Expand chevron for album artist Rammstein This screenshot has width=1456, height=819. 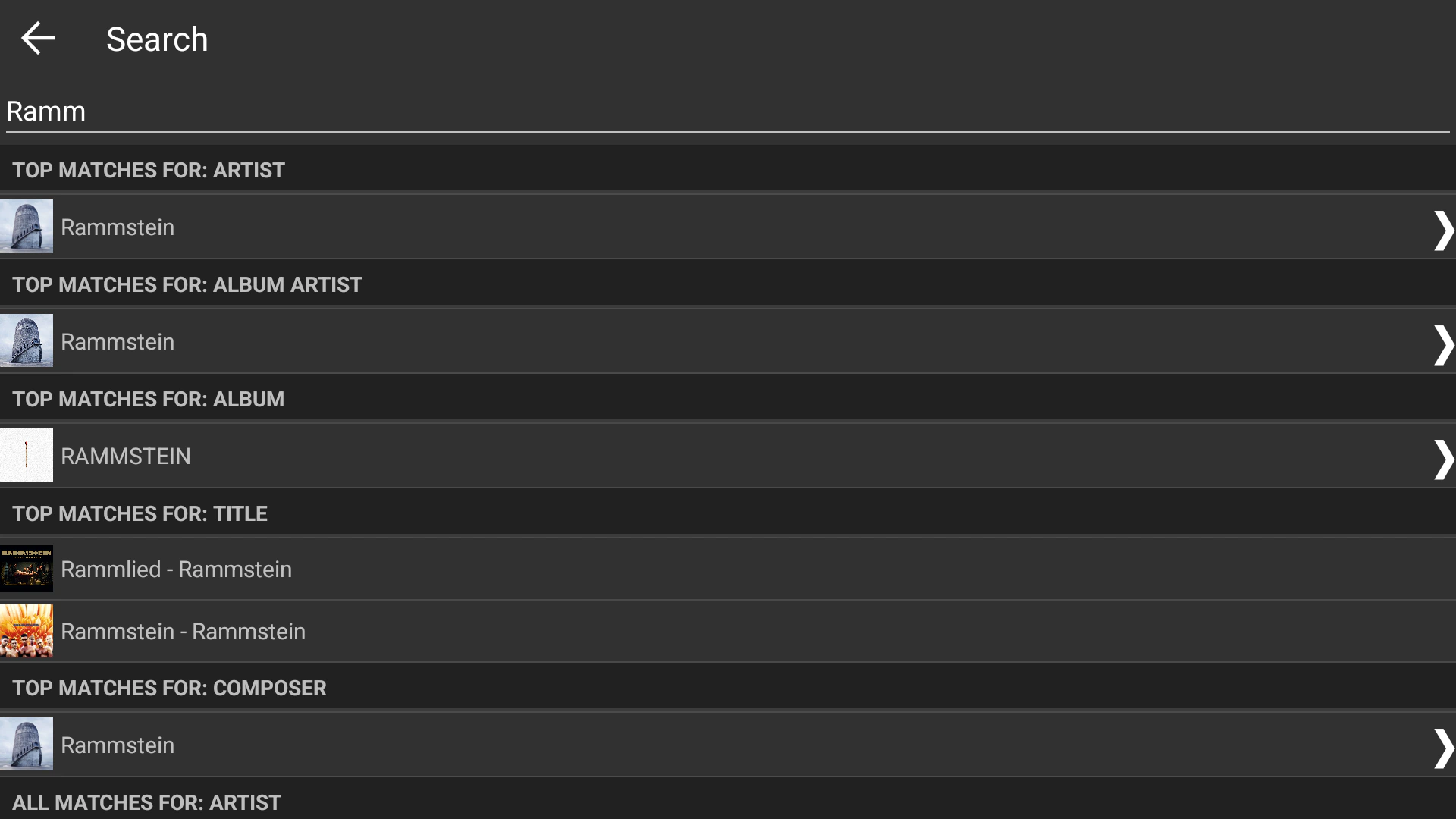[x=1442, y=344]
